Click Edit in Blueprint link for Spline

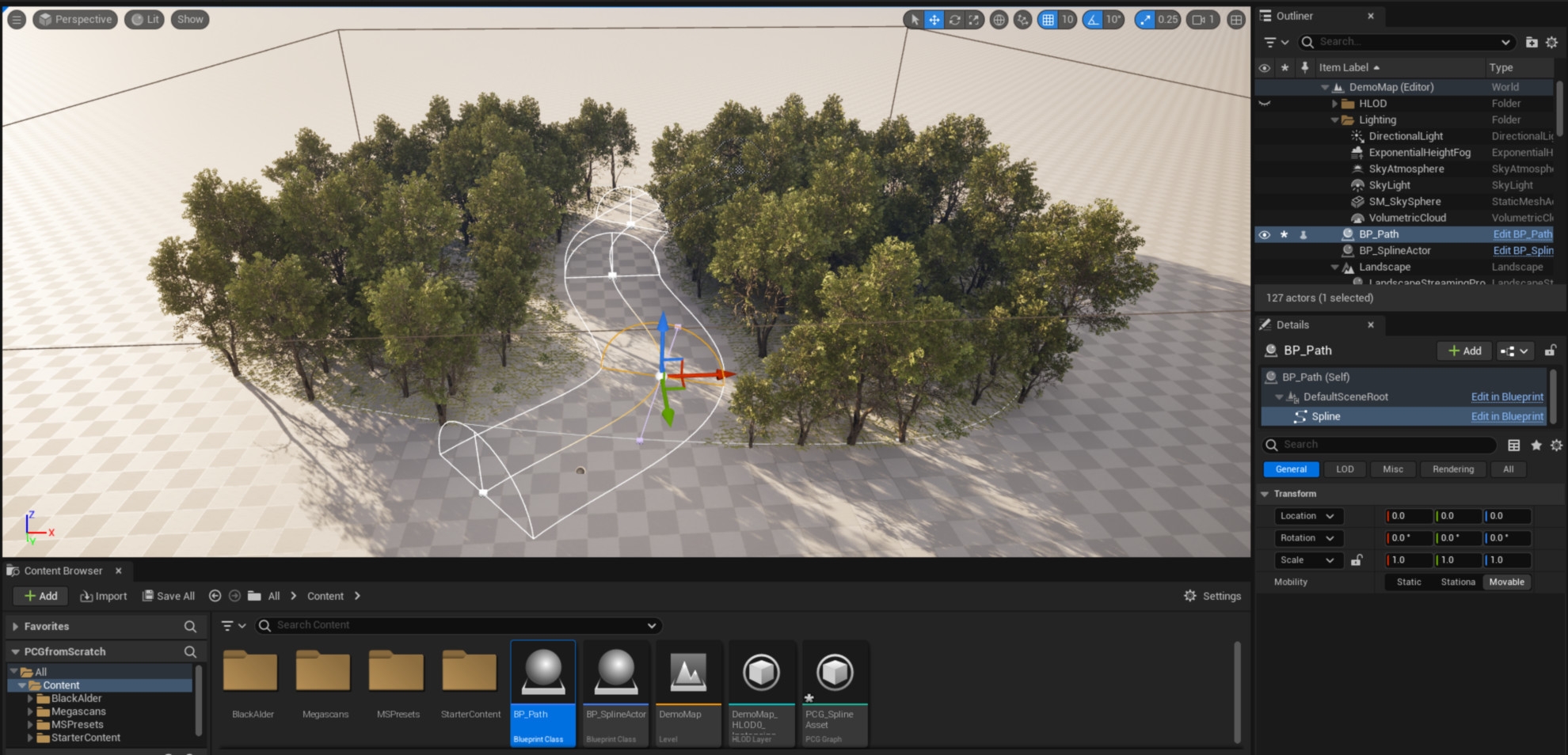click(x=1506, y=416)
